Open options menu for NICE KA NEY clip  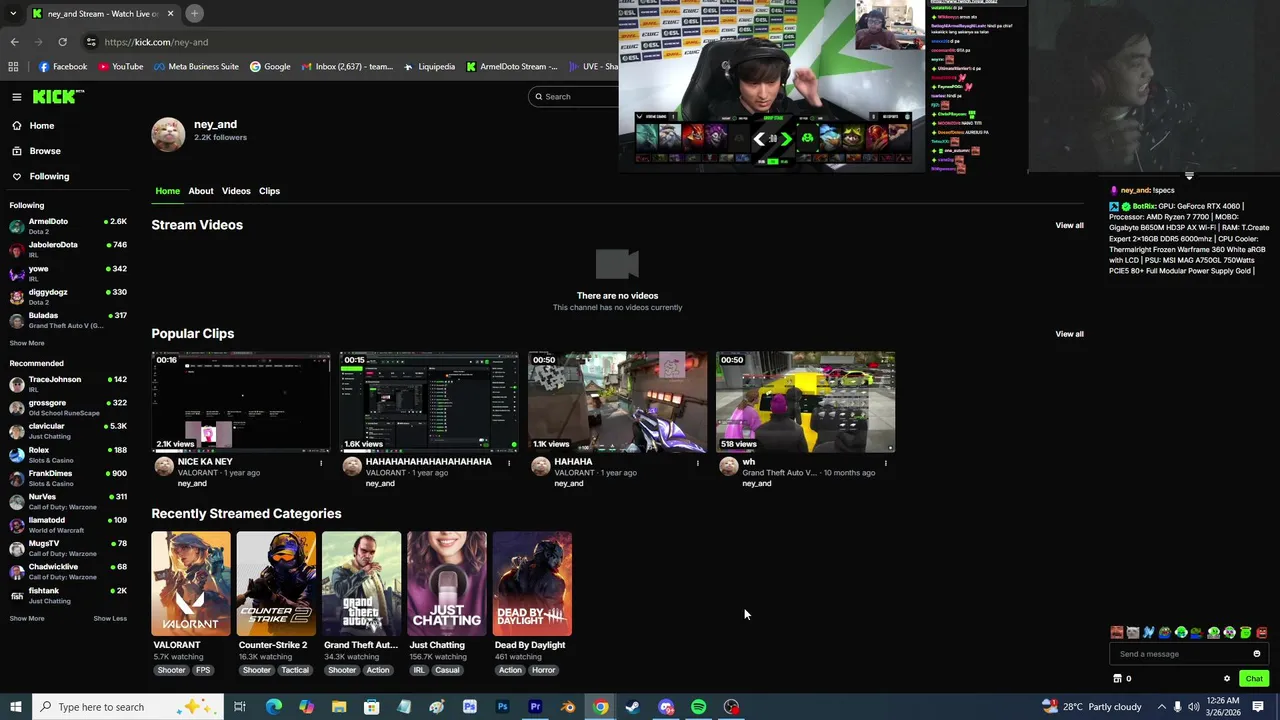[x=321, y=463]
